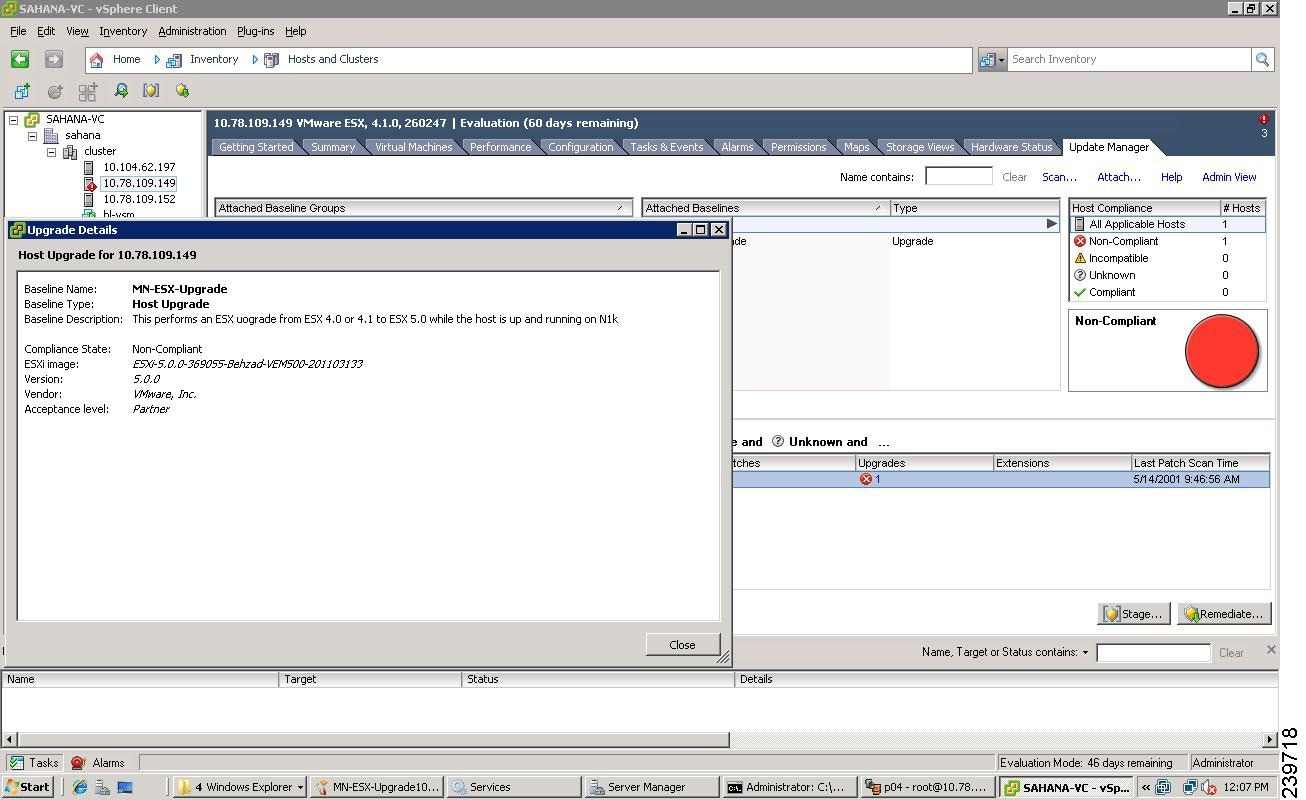Click the Stage... button
Image resolution: width=1306 pixels, height=800 pixels.
pyautogui.click(x=1134, y=614)
